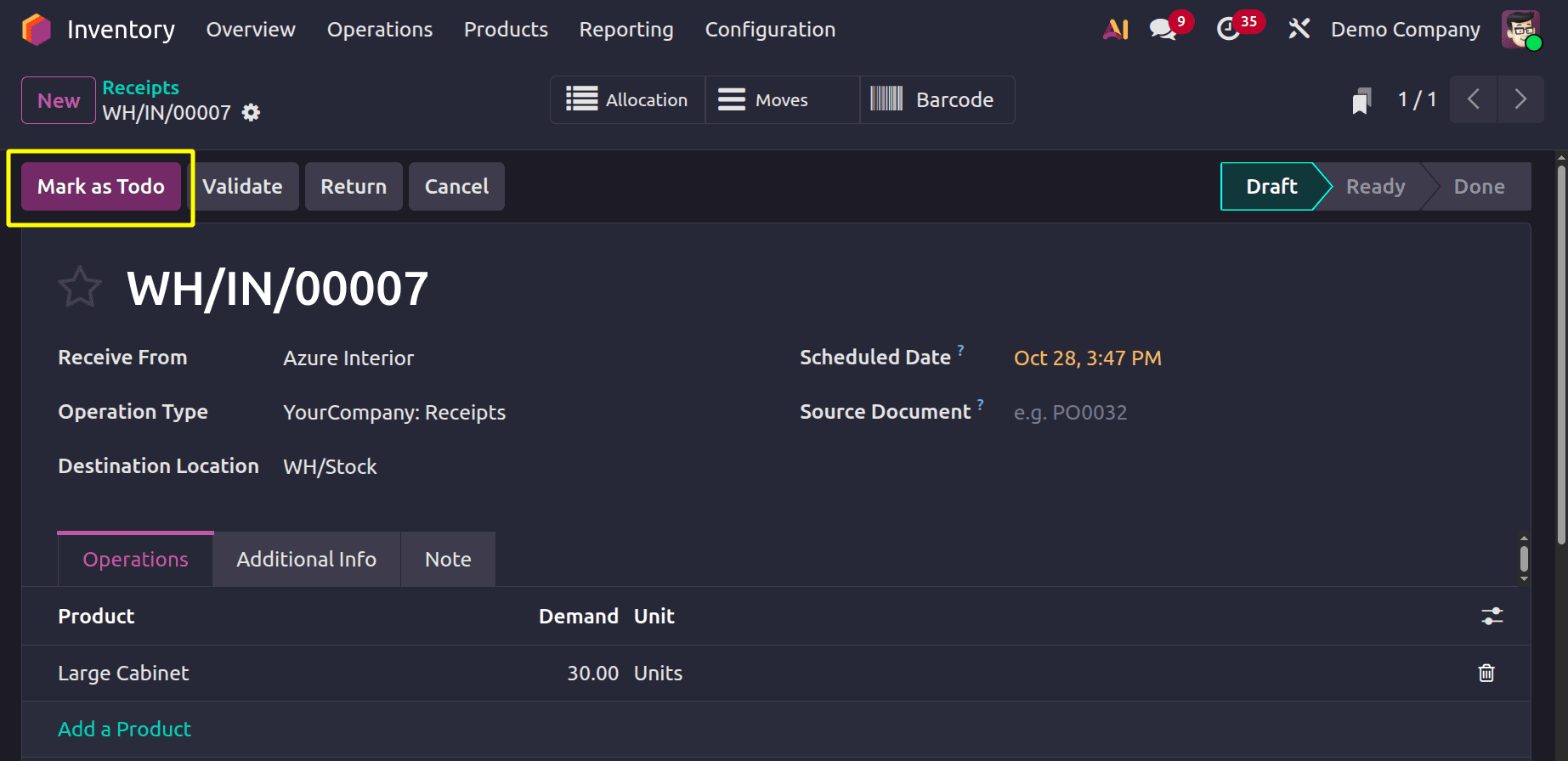Click the Demand column header

[x=579, y=616]
